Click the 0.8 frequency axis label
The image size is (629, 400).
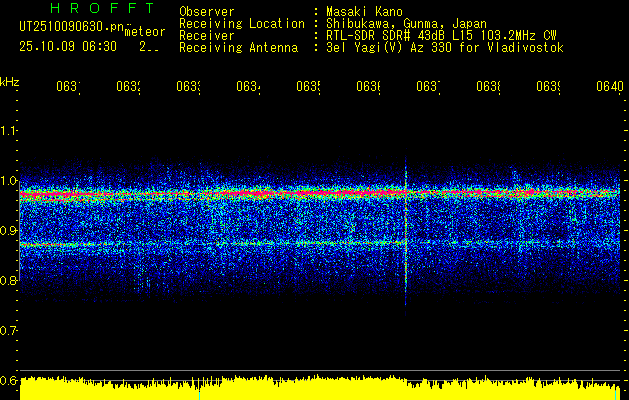8,280
